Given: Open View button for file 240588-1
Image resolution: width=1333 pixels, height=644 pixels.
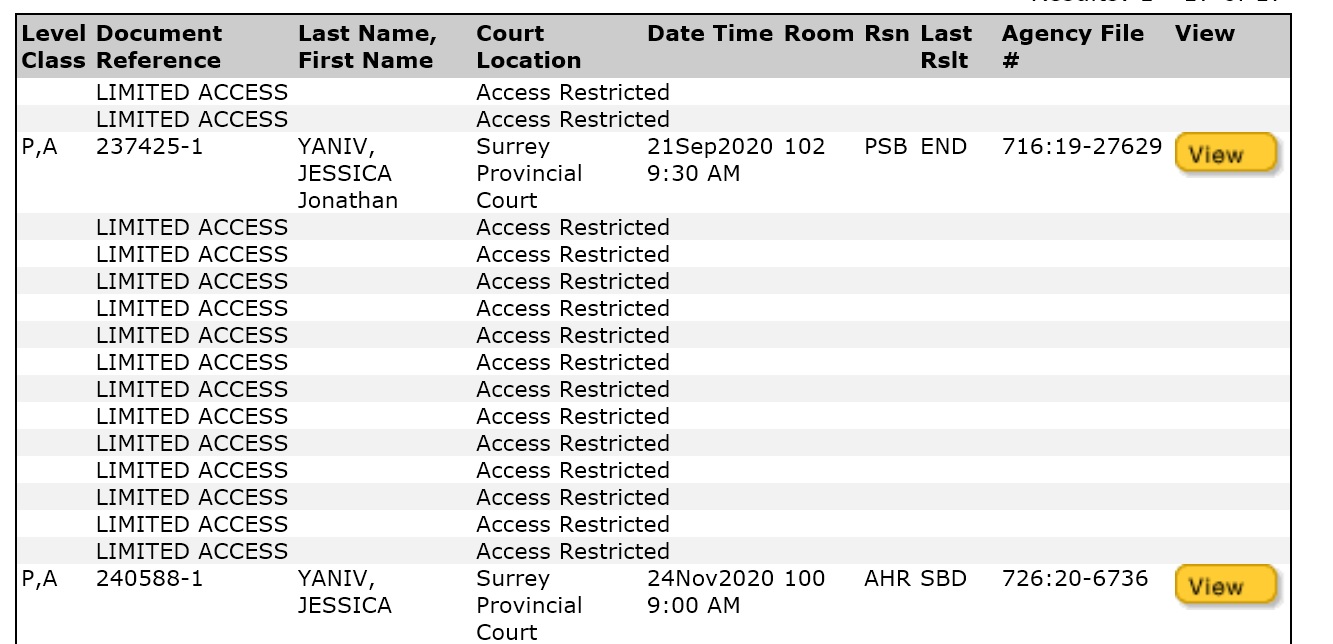Looking at the screenshot, I should [x=1226, y=586].
